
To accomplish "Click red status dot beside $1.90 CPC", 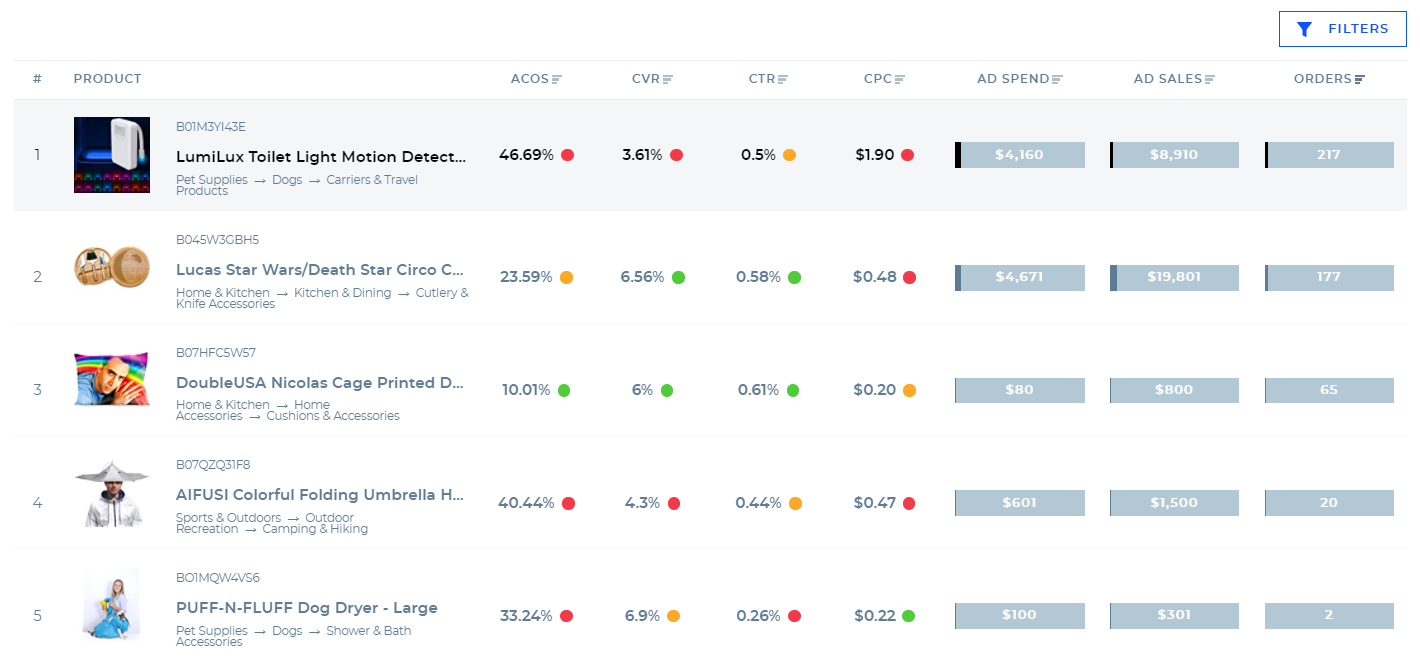I will 907,155.
